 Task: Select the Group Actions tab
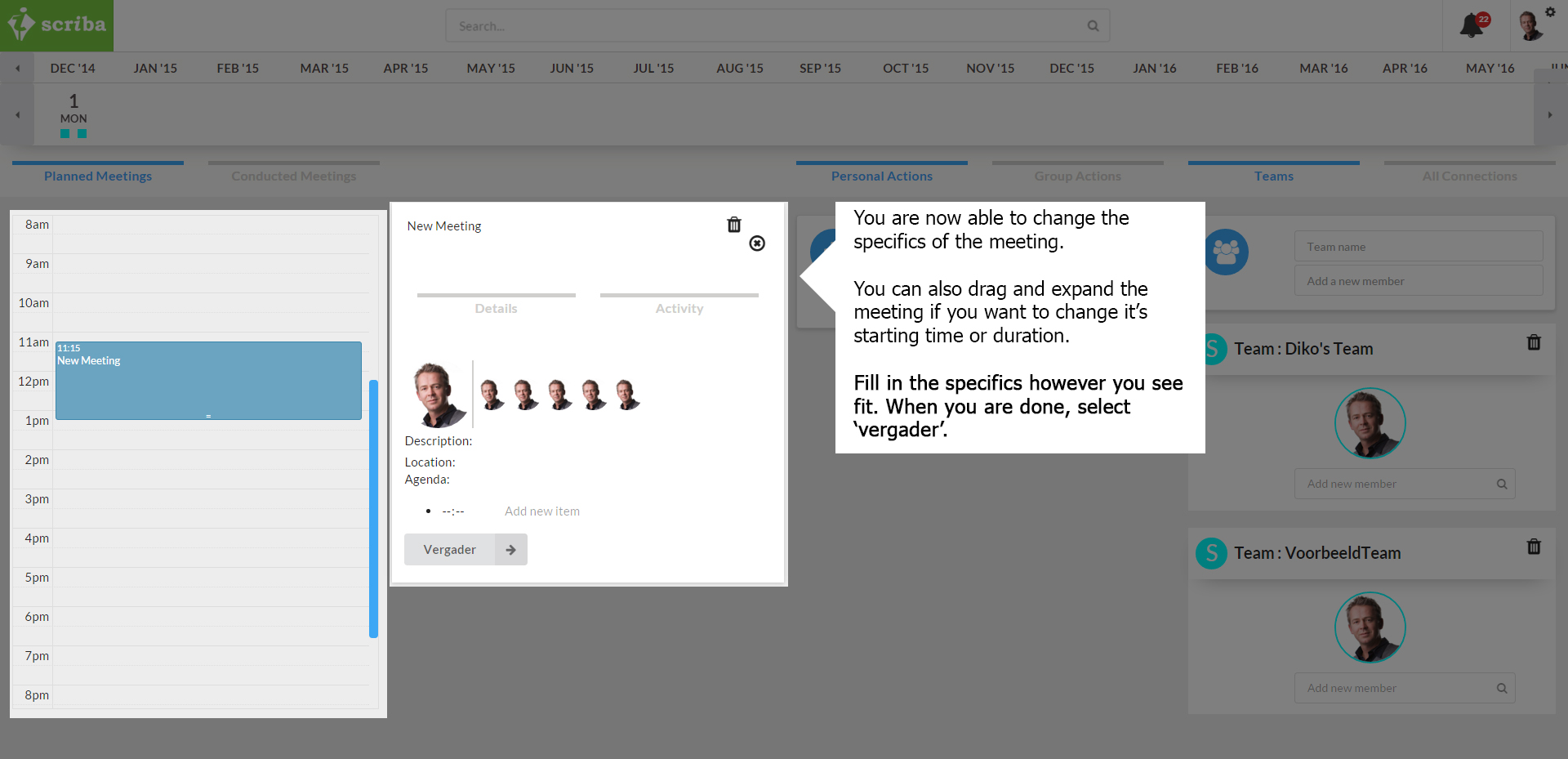tap(1077, 176)
